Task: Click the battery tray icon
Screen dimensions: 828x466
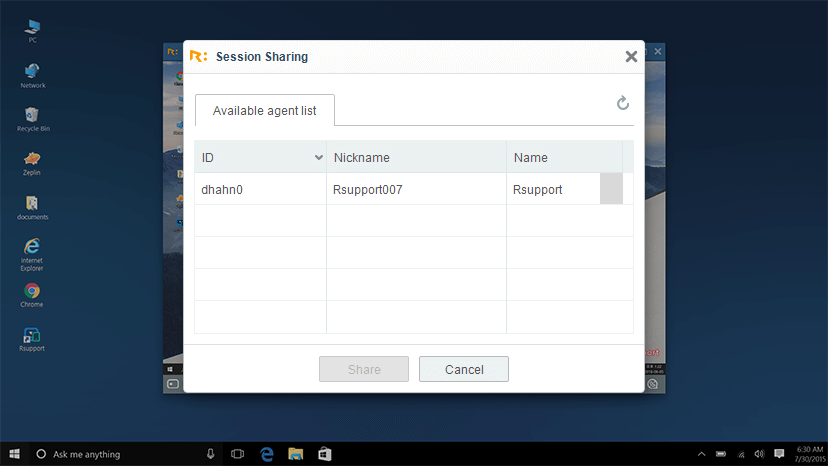Action: pos(721,454)
